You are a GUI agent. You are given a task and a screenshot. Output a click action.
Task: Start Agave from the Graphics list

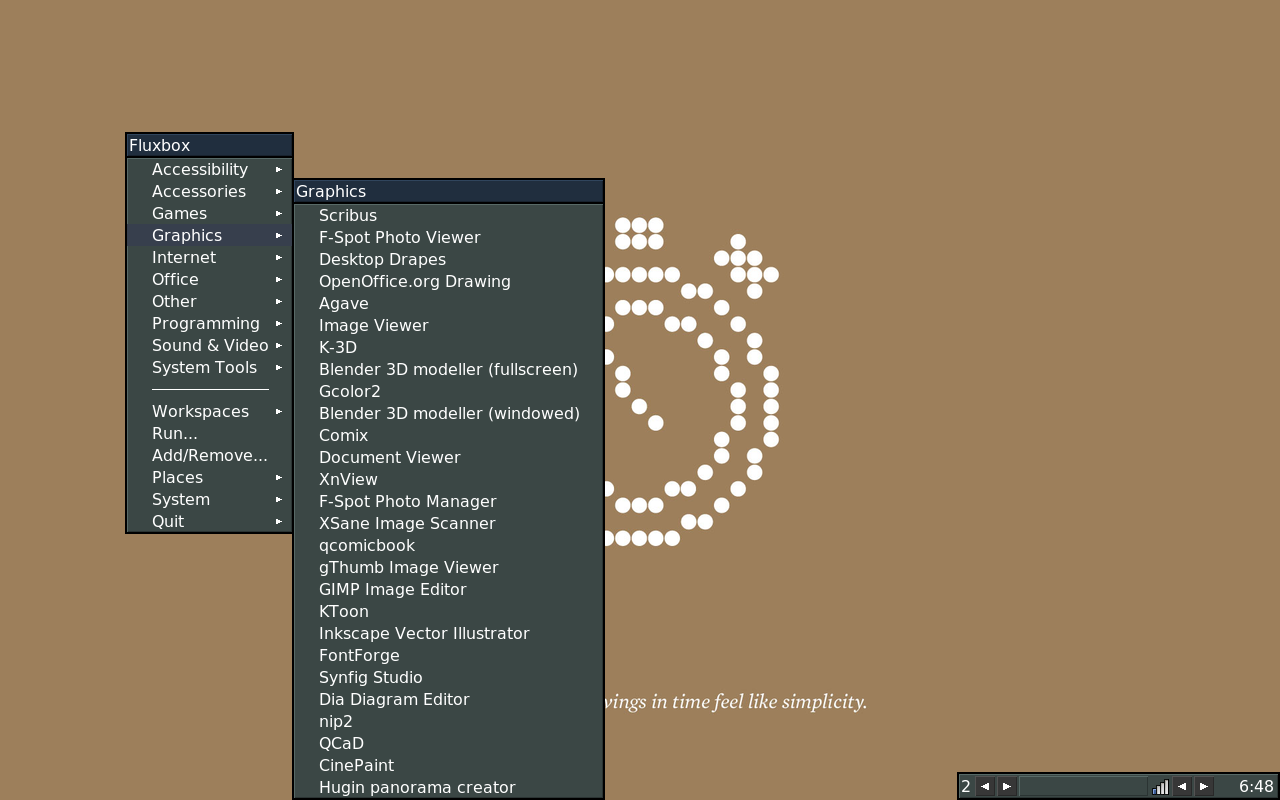[448, 303]
